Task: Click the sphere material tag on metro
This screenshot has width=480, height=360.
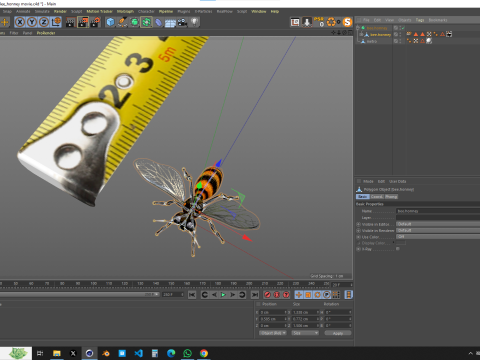Action: click(x=429, y=41)
